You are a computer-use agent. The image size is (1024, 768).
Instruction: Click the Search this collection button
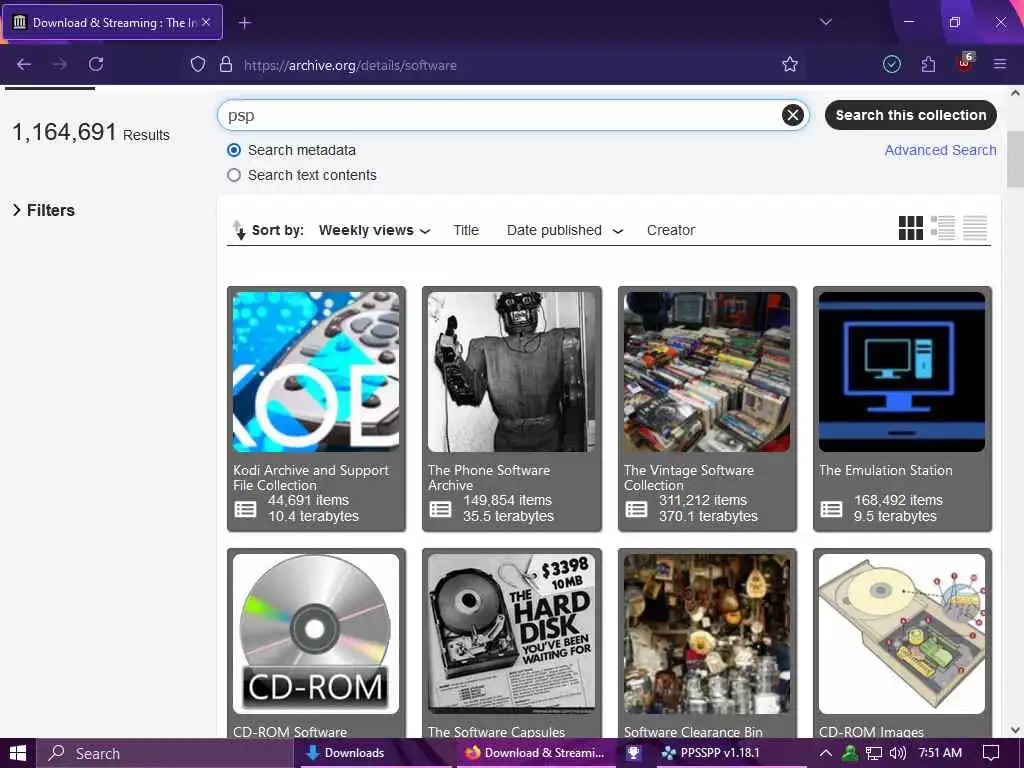pos(910,115)
